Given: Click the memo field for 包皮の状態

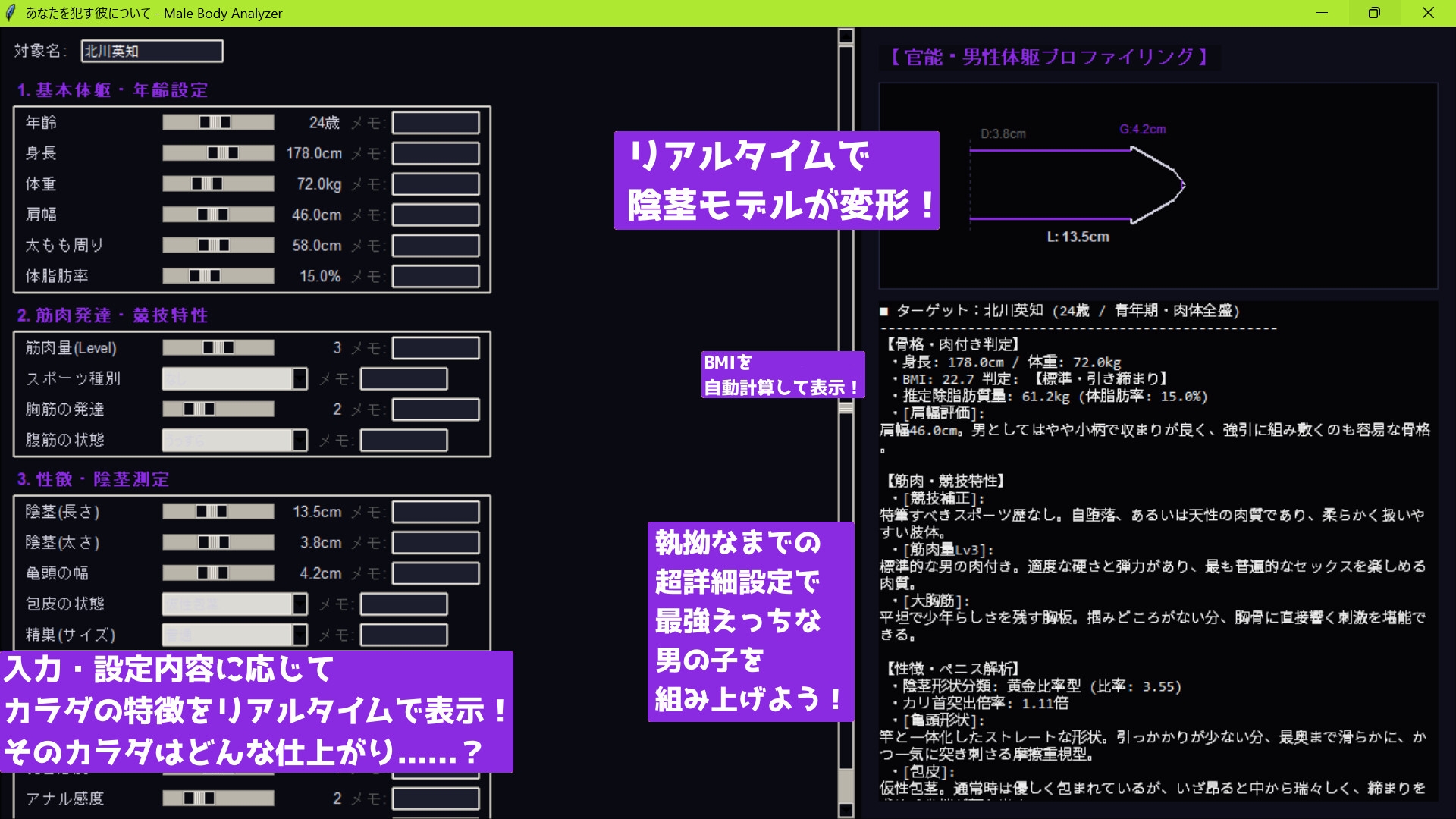Looking at the screenshot, I should click(x=403, y=604).
